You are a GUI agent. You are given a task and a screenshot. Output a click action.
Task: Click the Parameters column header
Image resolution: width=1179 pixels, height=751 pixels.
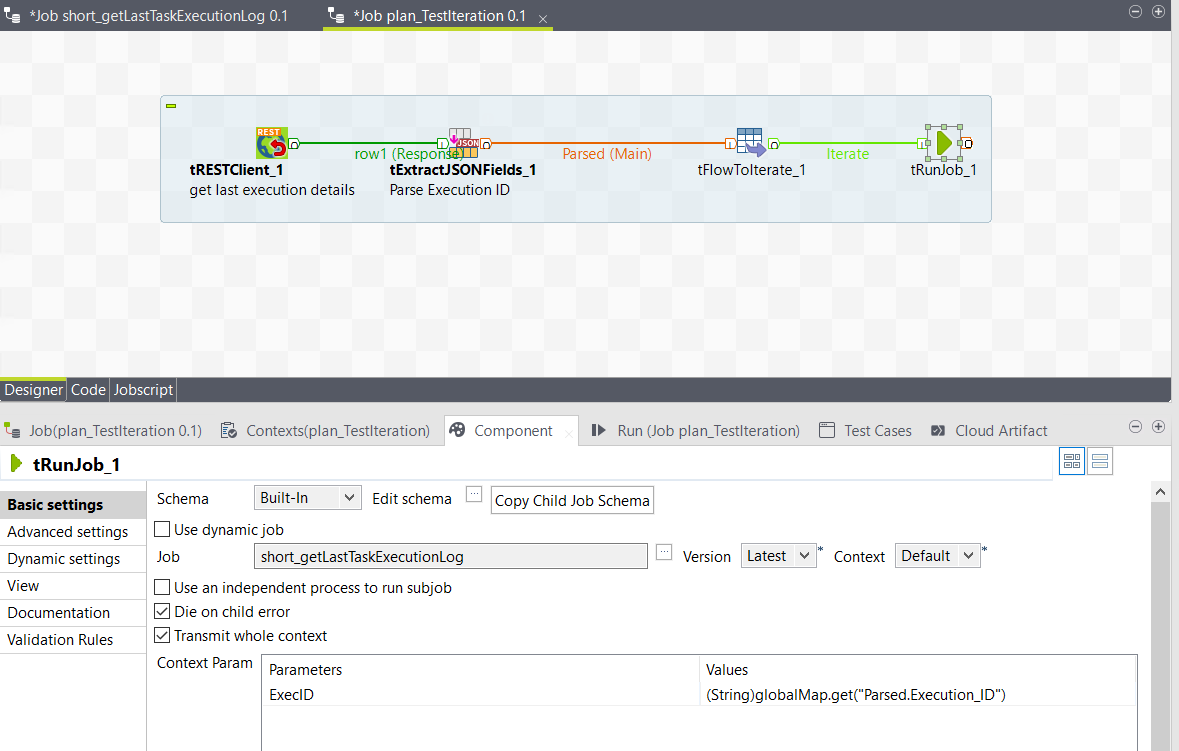480,670
